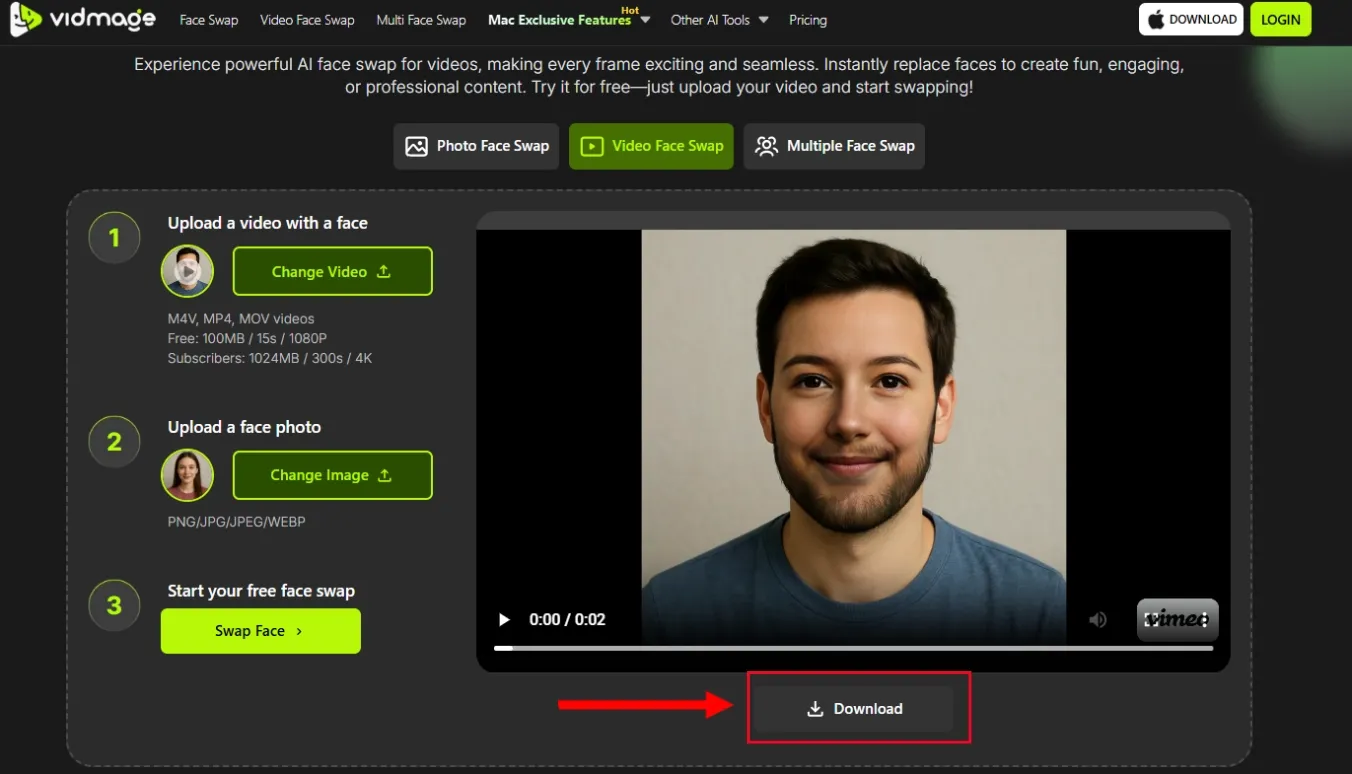
Task: Play the face swap video
Action: 504,620
